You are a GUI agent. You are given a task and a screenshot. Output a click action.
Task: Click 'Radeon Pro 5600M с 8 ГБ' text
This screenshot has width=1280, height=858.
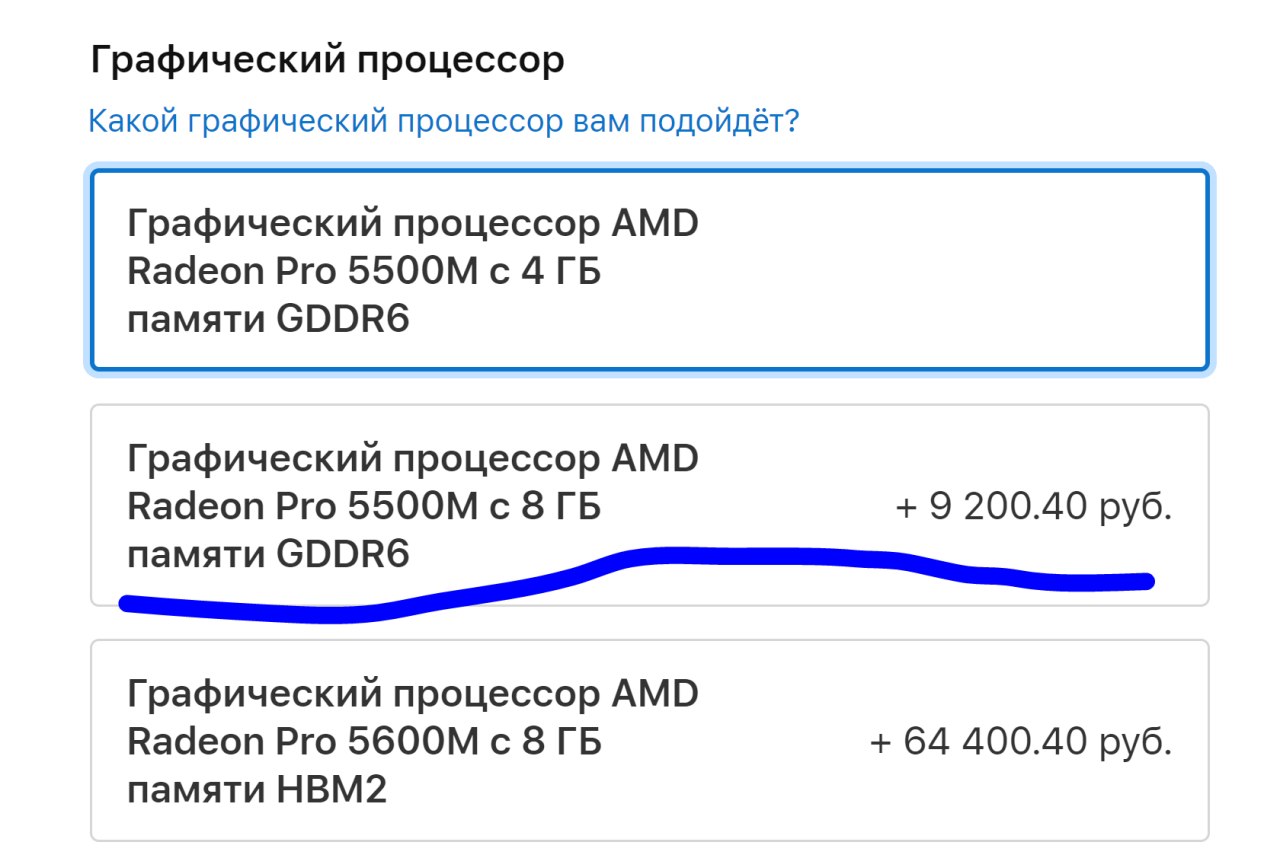click(x=364, y=743)
